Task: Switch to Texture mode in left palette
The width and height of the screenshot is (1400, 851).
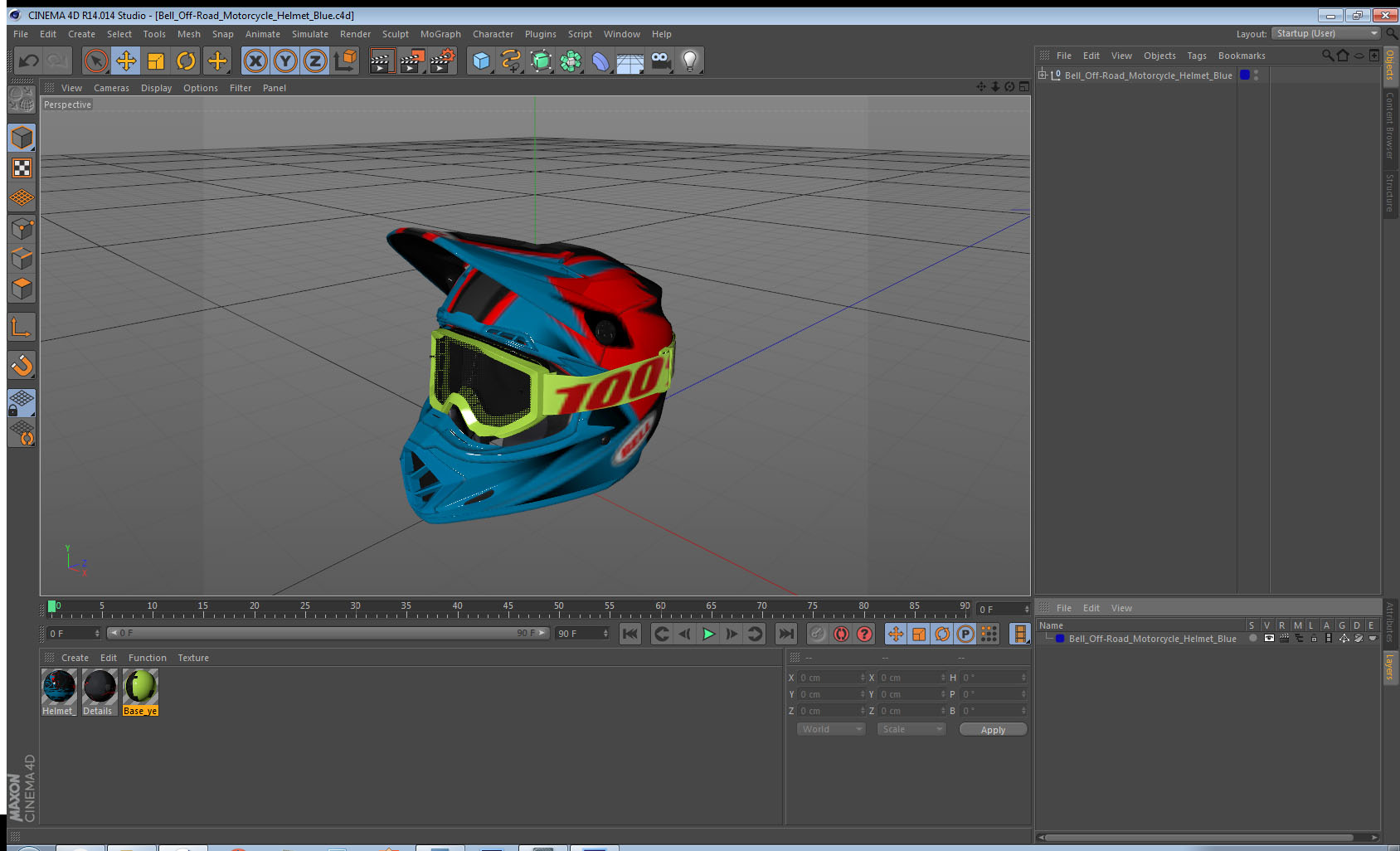Action: [x=22, y=168]
